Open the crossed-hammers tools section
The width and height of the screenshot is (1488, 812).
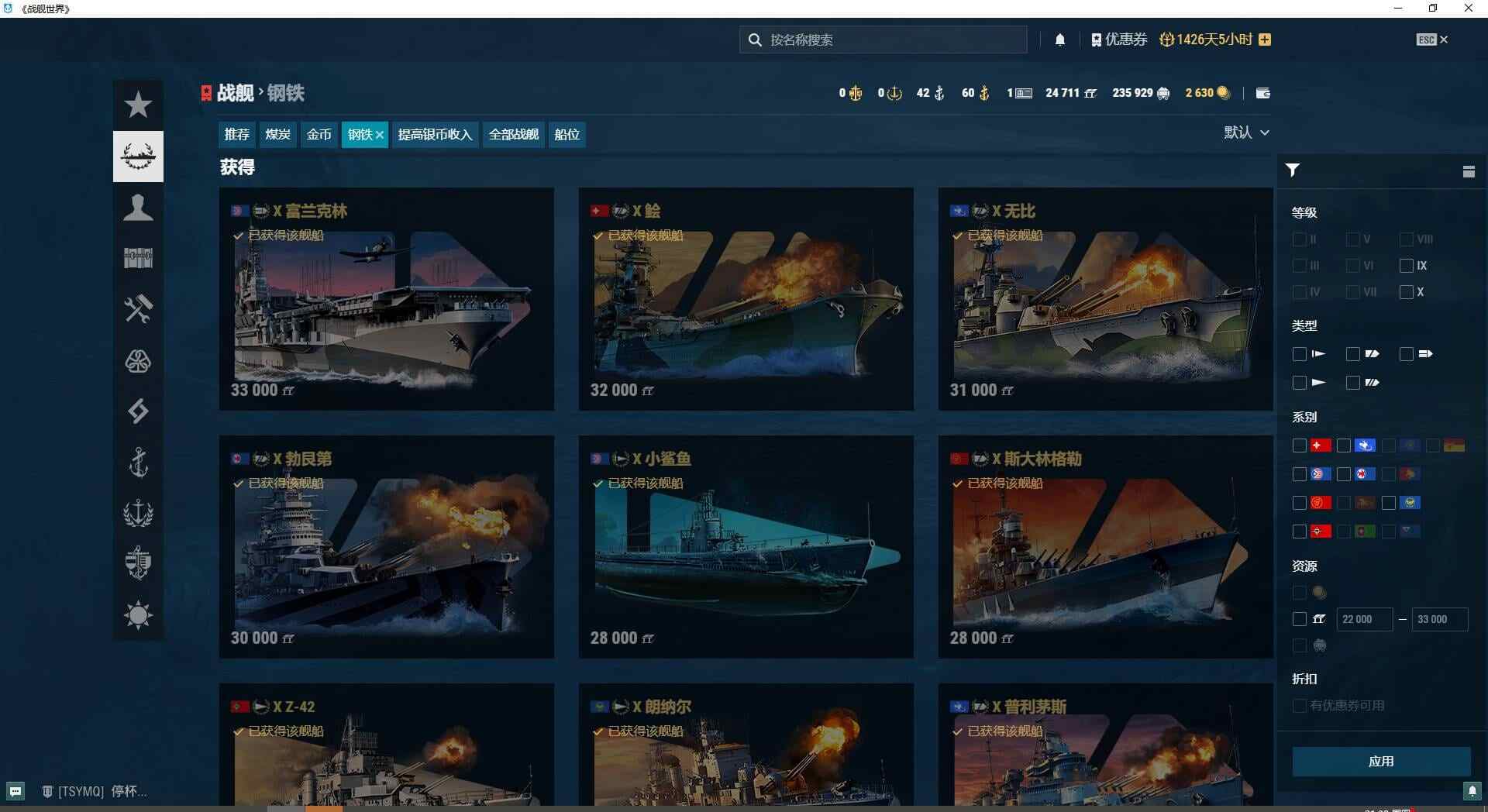138,308
